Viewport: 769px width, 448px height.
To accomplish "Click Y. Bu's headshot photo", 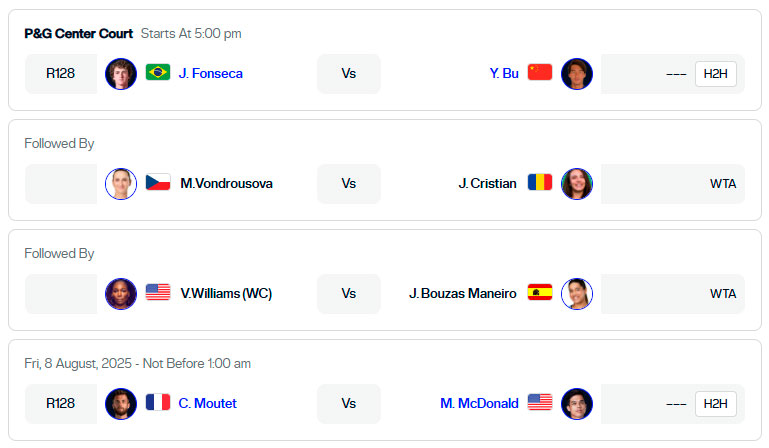I will pyautogui.click(x=577, y=74).
